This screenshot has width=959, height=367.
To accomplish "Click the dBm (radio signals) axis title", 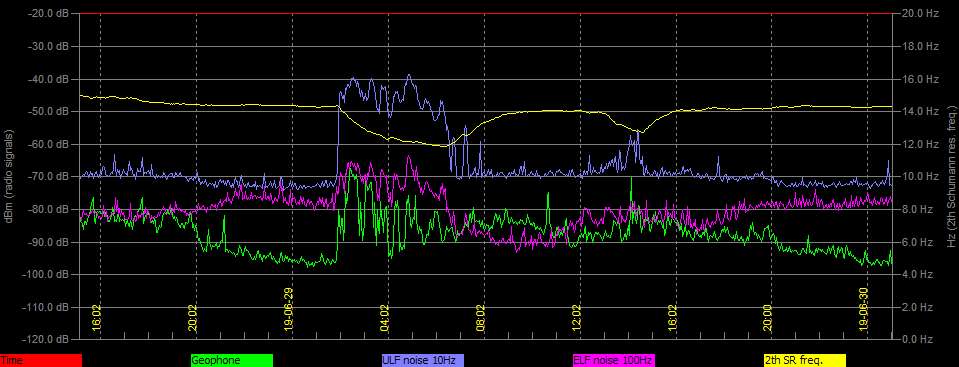I will pos(10,176).
